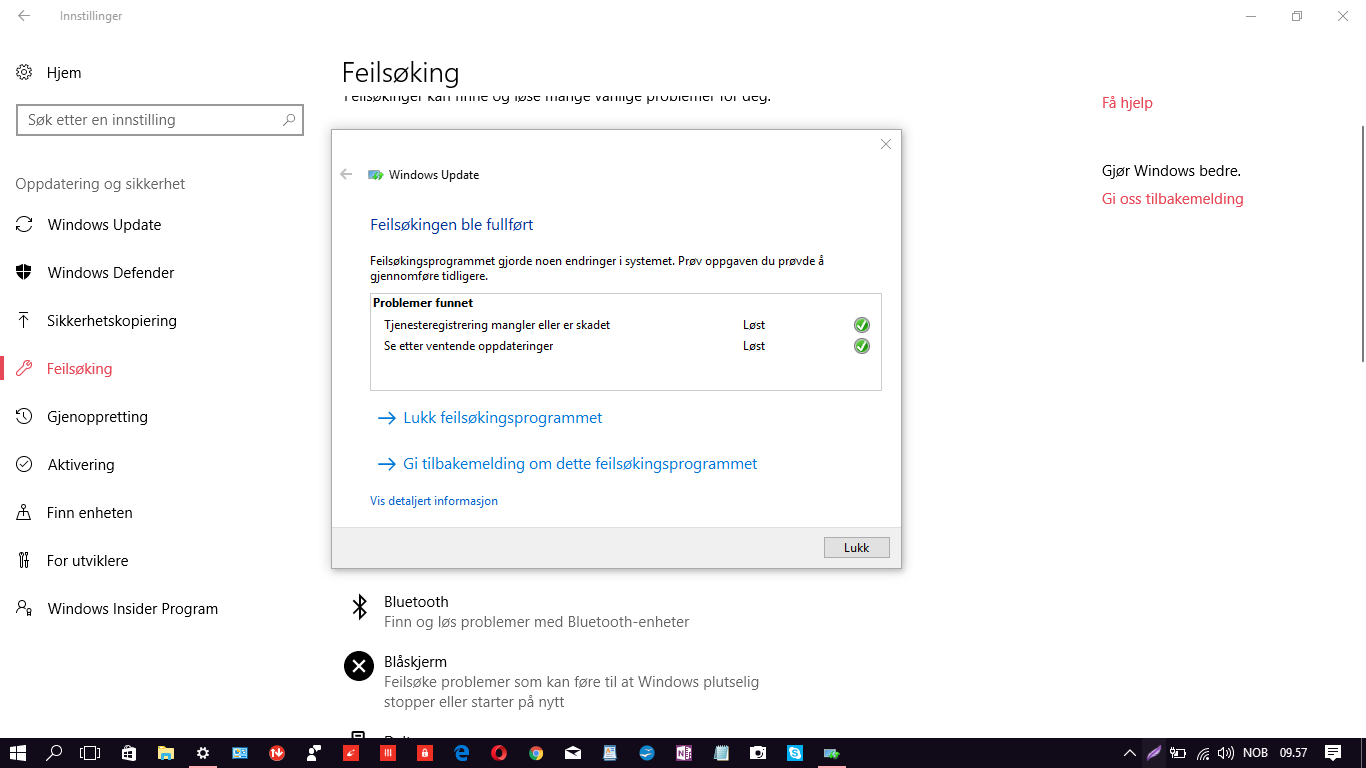Open the Få hjelp link
This screenshot has width=1366, height=768.
click(1127, 103)
